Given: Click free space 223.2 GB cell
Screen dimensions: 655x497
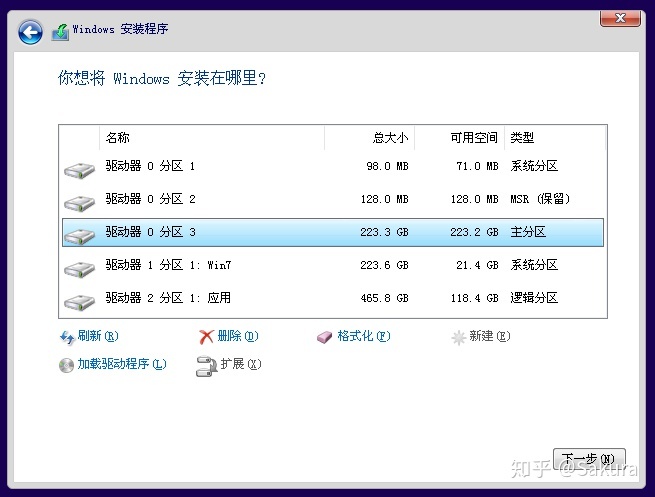Looking at the screenshot, I should pyautogui.click(x=474, y=232).
